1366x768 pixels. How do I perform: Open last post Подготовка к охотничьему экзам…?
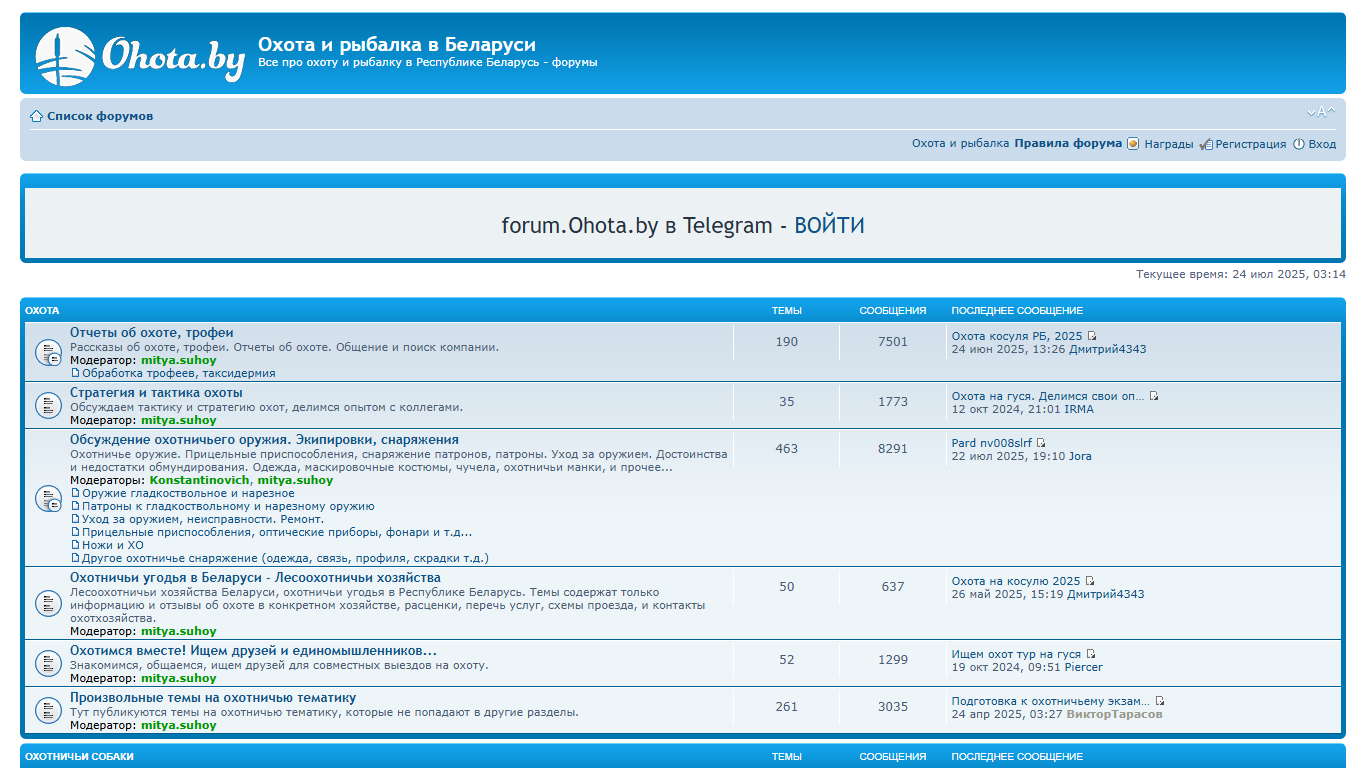click(1051, 701)
